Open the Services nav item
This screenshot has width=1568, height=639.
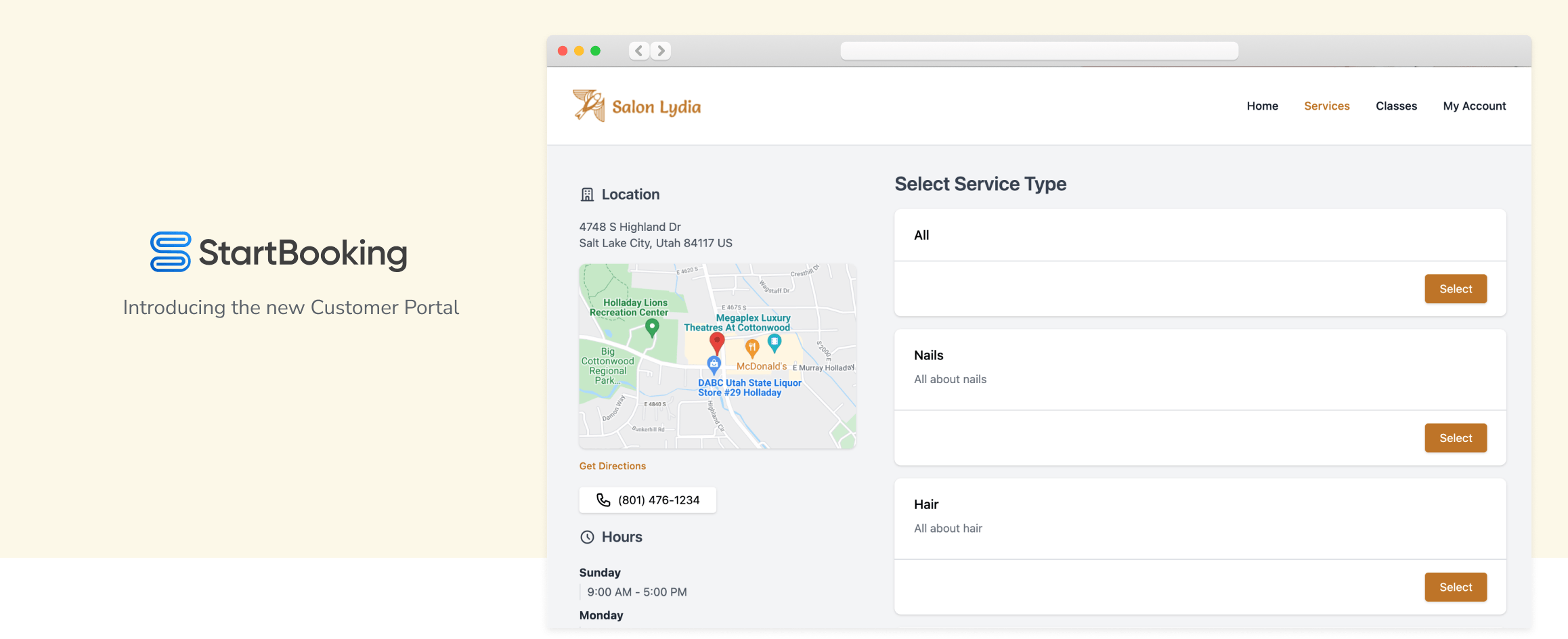[x=1326, y=106]
